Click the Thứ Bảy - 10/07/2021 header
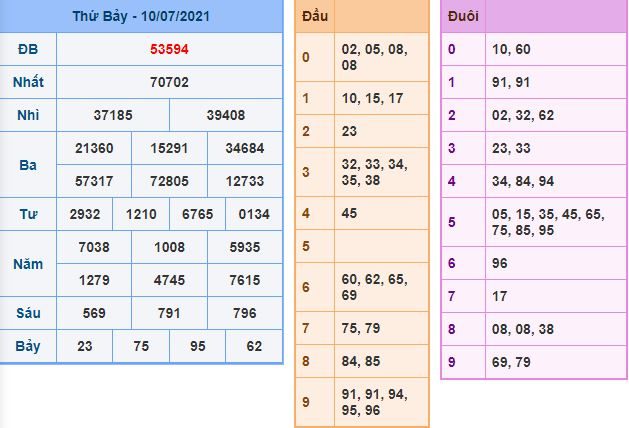The image size is (629, 428). (x=142, y=17)
